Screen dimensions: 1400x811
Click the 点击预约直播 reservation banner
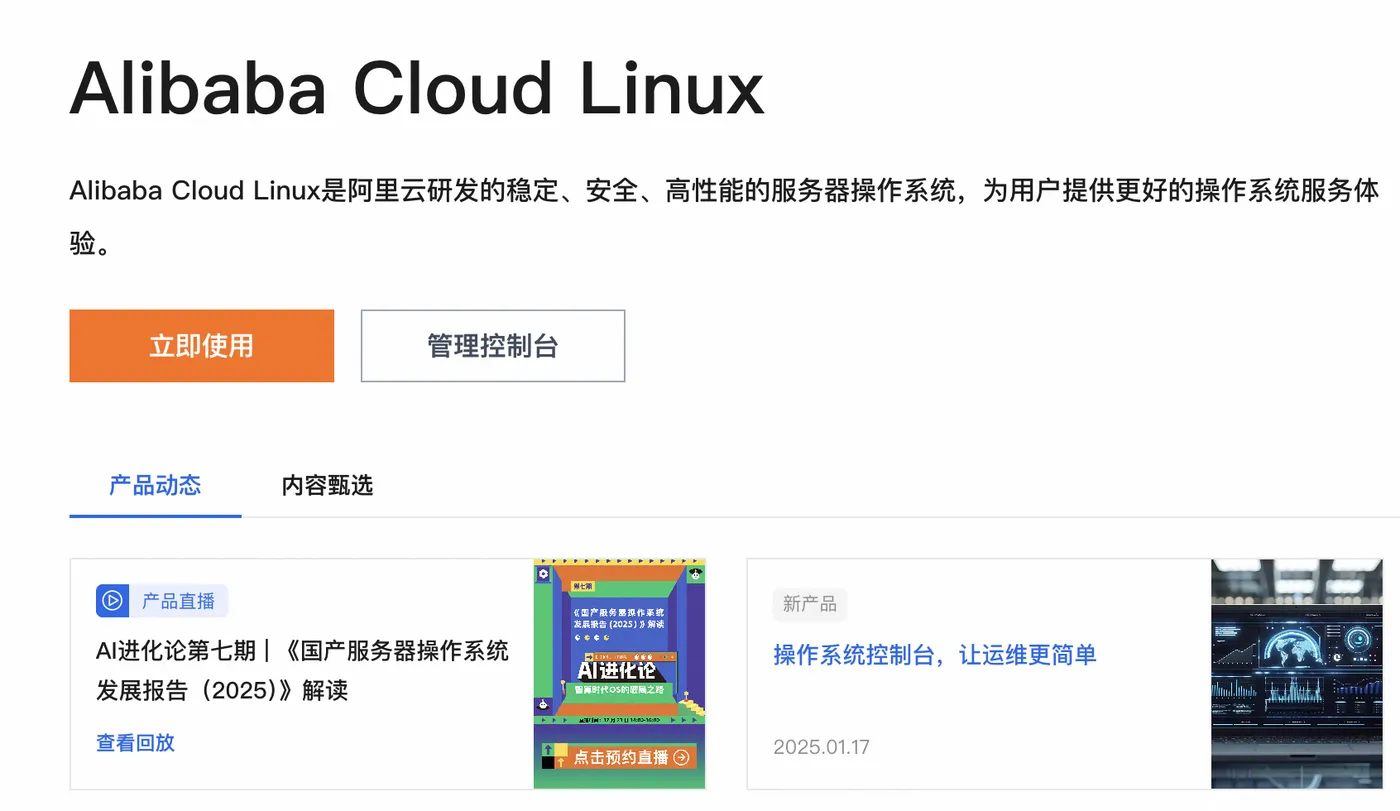(x=621, y=756)
